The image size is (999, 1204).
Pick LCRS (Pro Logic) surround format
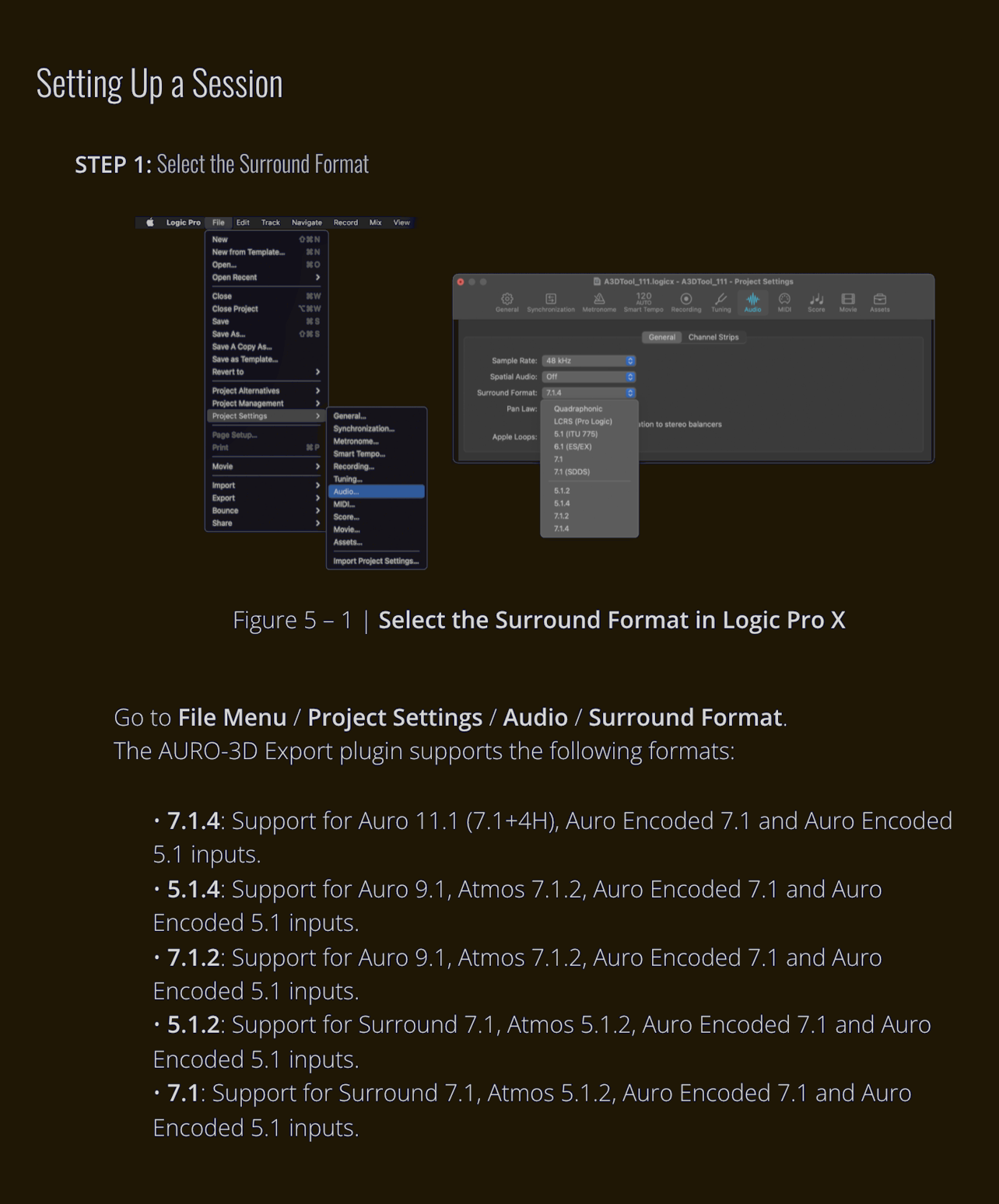tap(590, 422)
